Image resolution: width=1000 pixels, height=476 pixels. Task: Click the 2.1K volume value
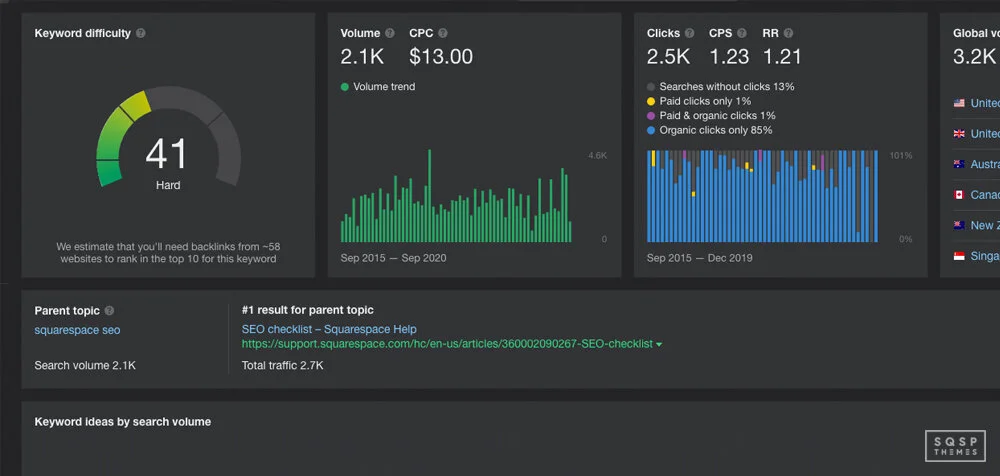coord(362,57)
